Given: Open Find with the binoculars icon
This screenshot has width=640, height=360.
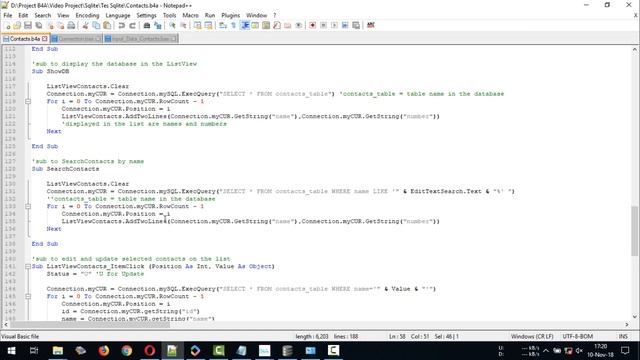Looking at the screenshot, I should (147, 25).
